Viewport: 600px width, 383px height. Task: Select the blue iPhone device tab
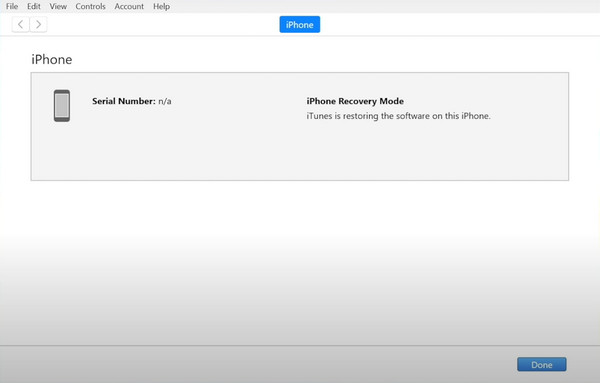pos(300,24)
